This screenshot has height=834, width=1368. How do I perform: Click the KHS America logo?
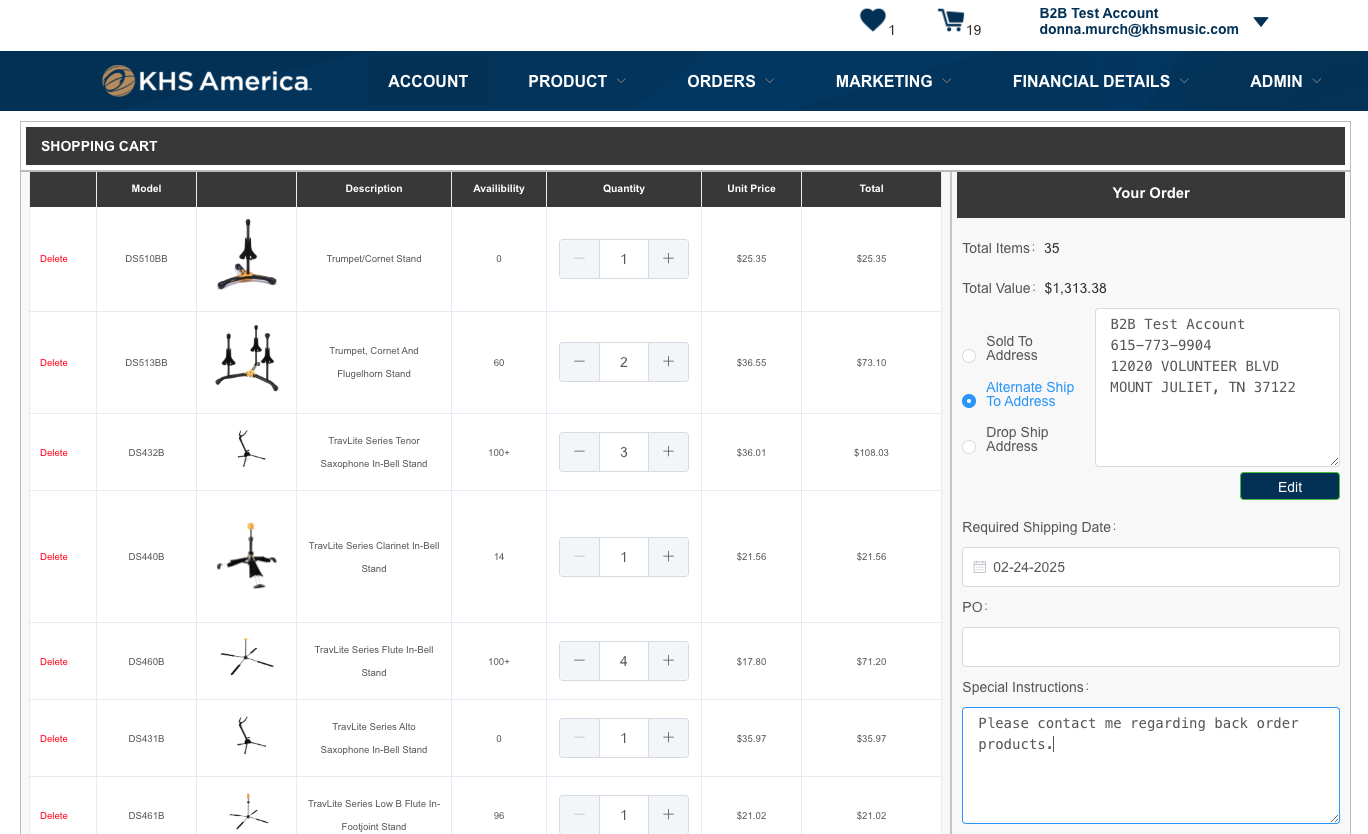[207, 81]
